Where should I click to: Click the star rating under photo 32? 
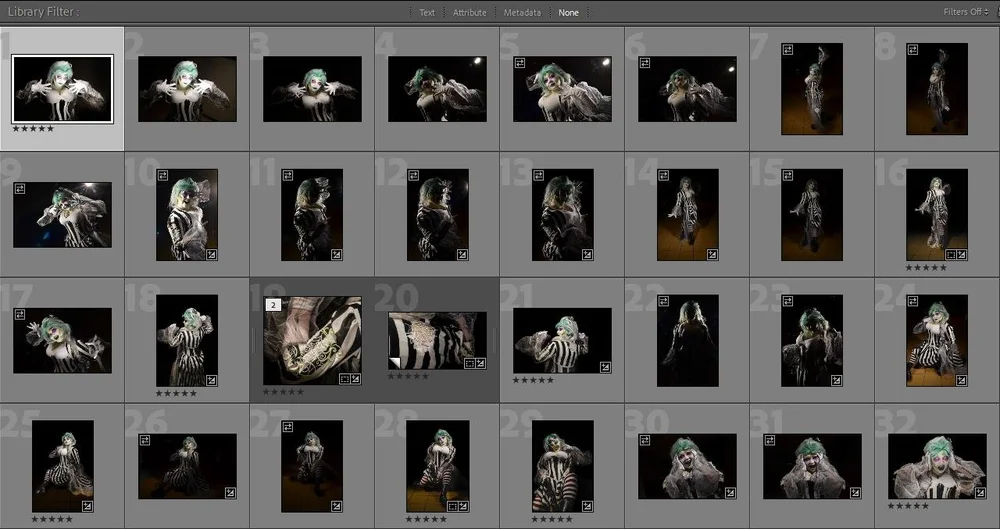point(908,505)
